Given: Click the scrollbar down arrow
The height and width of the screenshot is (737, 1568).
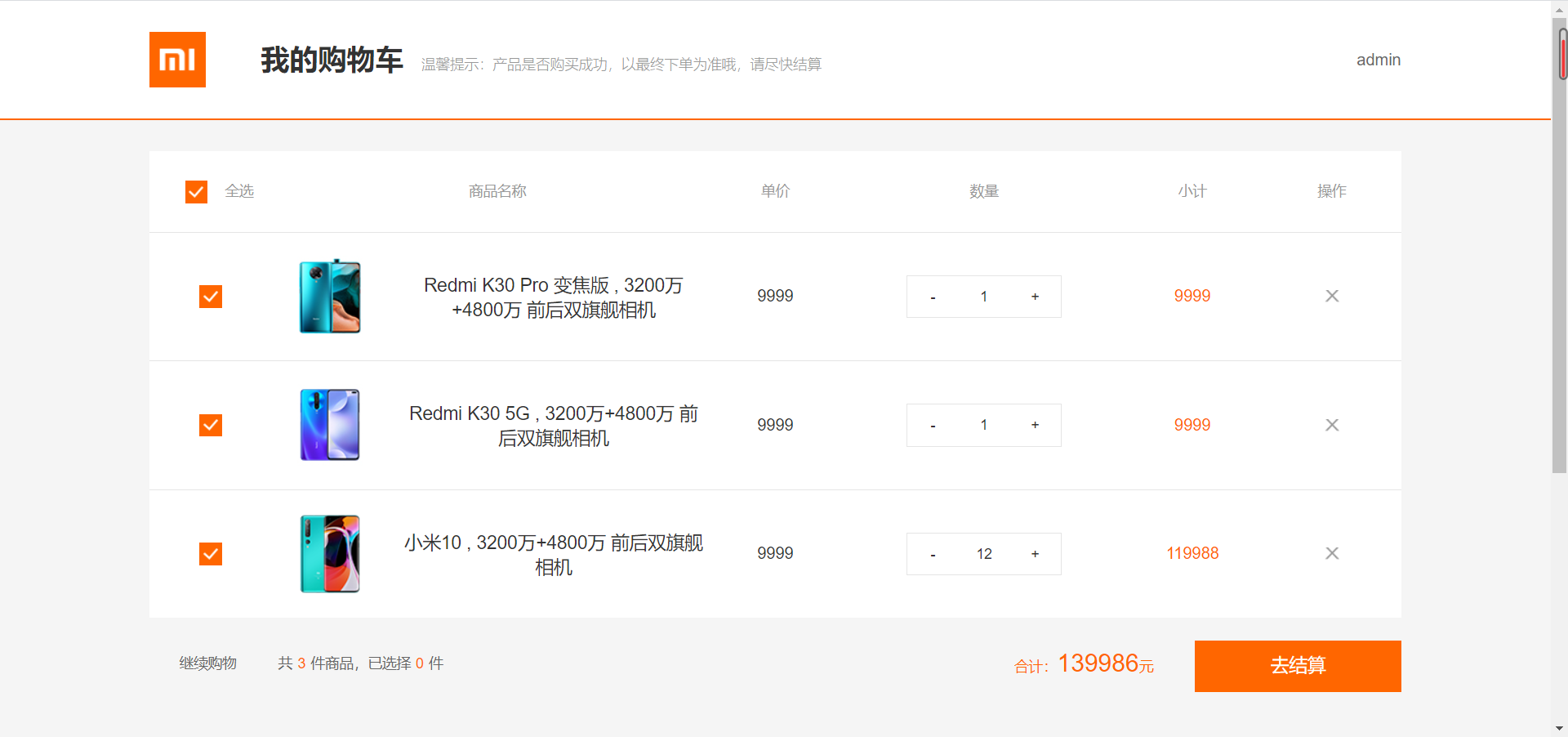Looking at the screenshot, I should click(1560, 728).
